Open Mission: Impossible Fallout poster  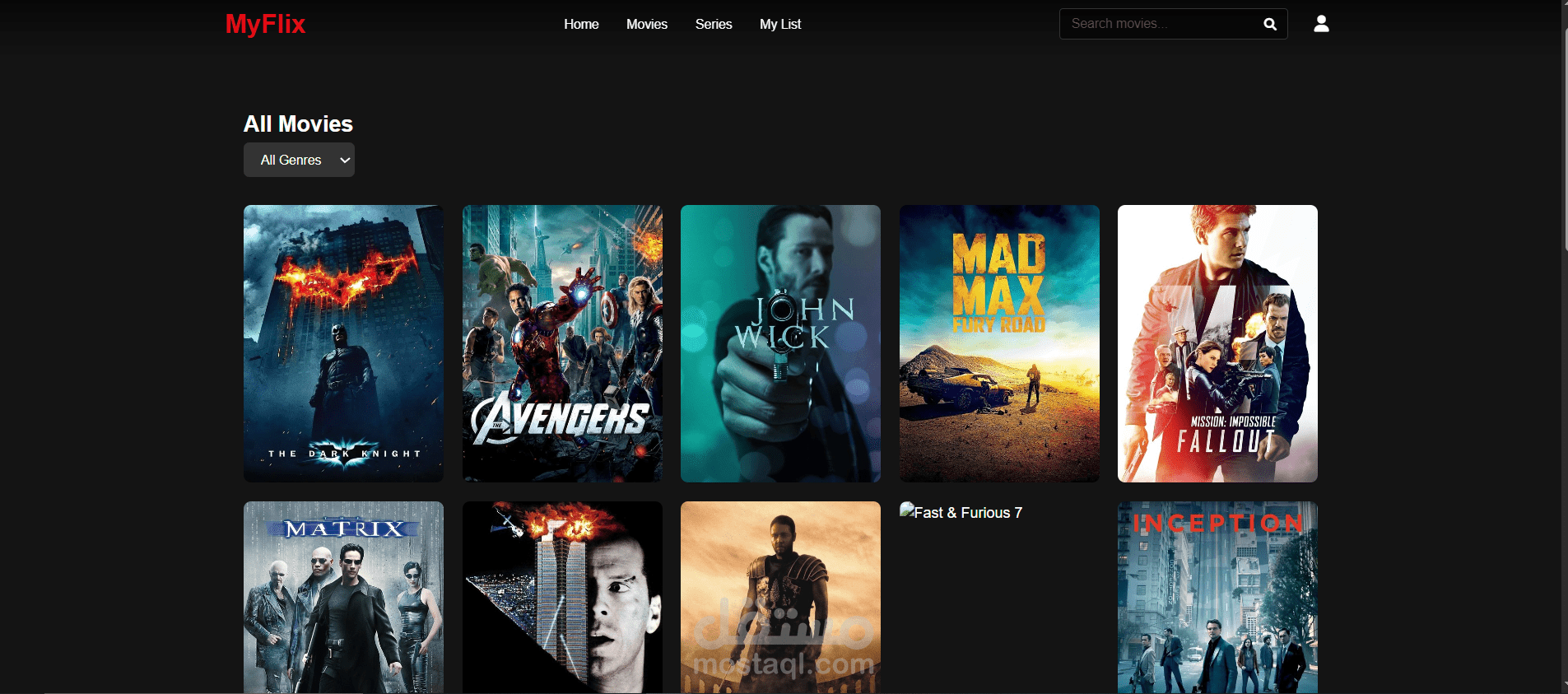[x=1217, y=343]
